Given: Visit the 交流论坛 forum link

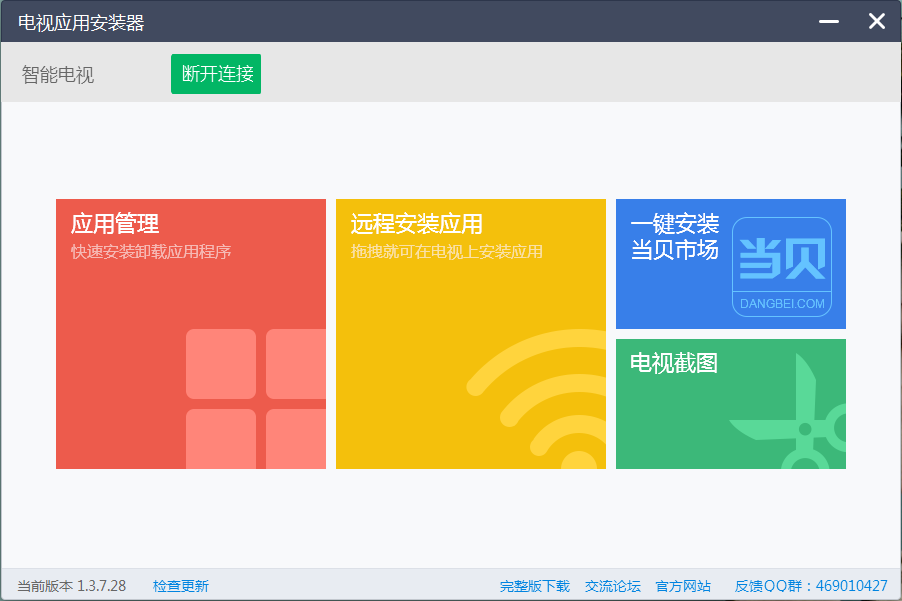Looking at the screenshot, I should [613, 585].
